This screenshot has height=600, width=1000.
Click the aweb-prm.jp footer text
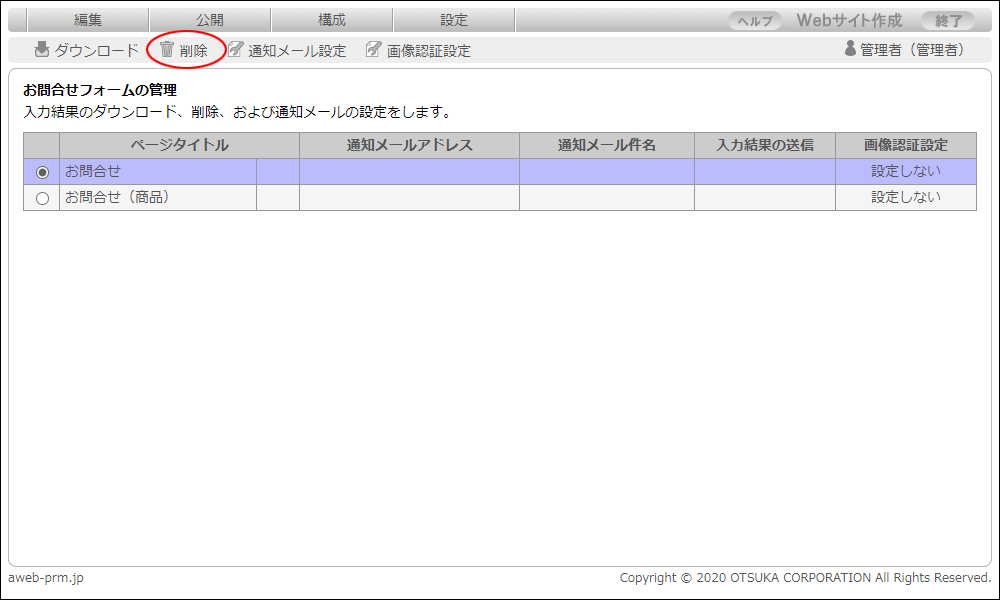coord(46,578)
